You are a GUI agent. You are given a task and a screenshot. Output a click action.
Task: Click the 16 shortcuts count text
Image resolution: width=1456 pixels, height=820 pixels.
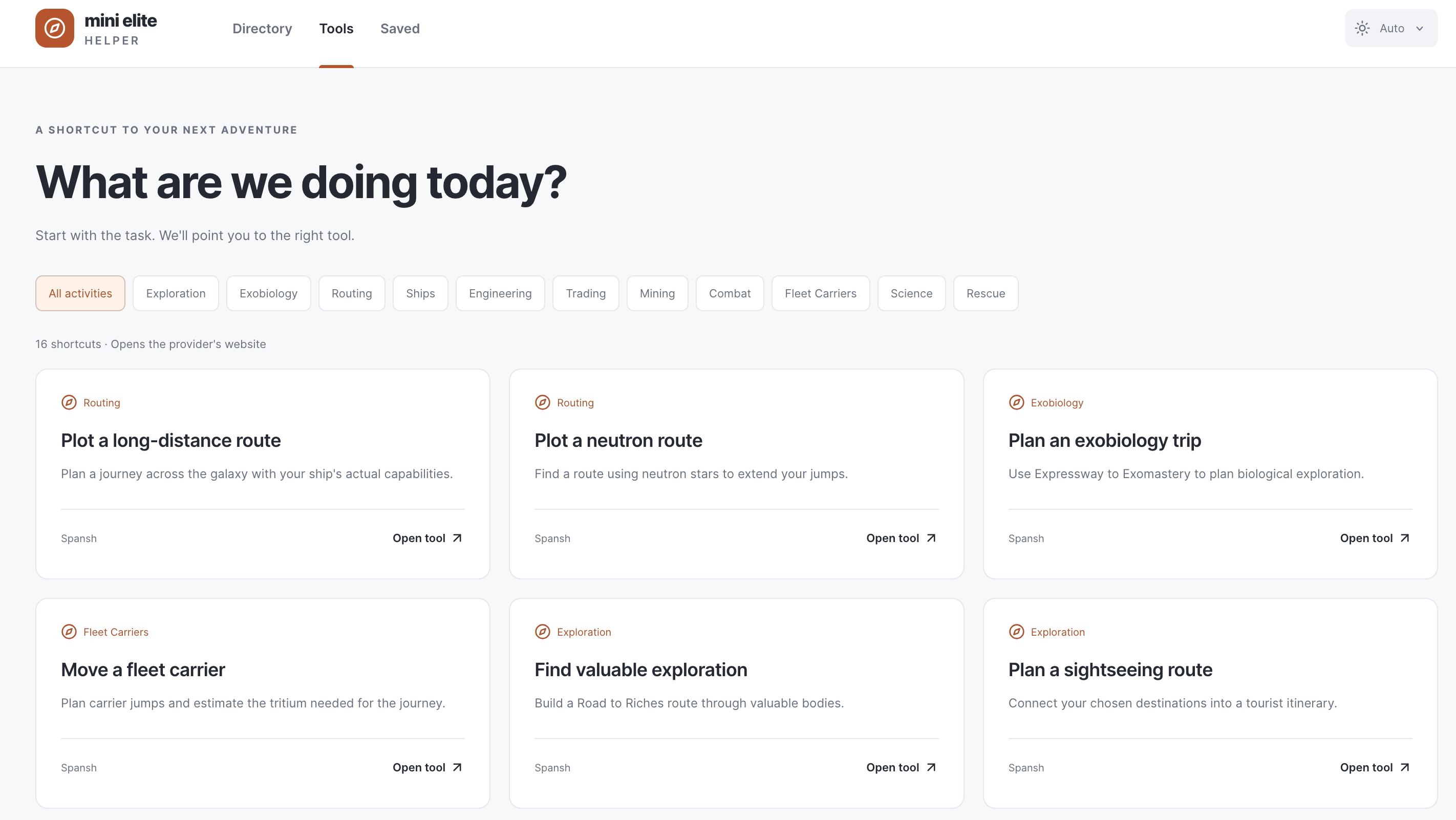pos(69,344)
